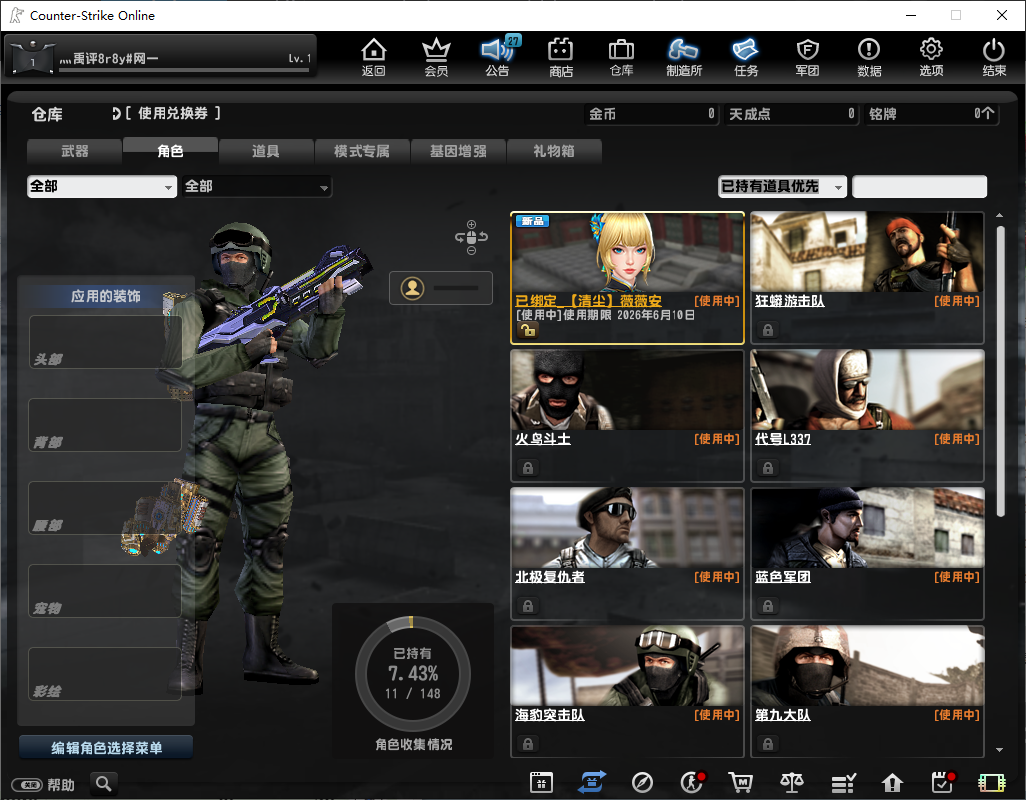Viewport: 1026px width, 800px height.
Task: Click the running man icon with red dot
Action: pos(692,782)
